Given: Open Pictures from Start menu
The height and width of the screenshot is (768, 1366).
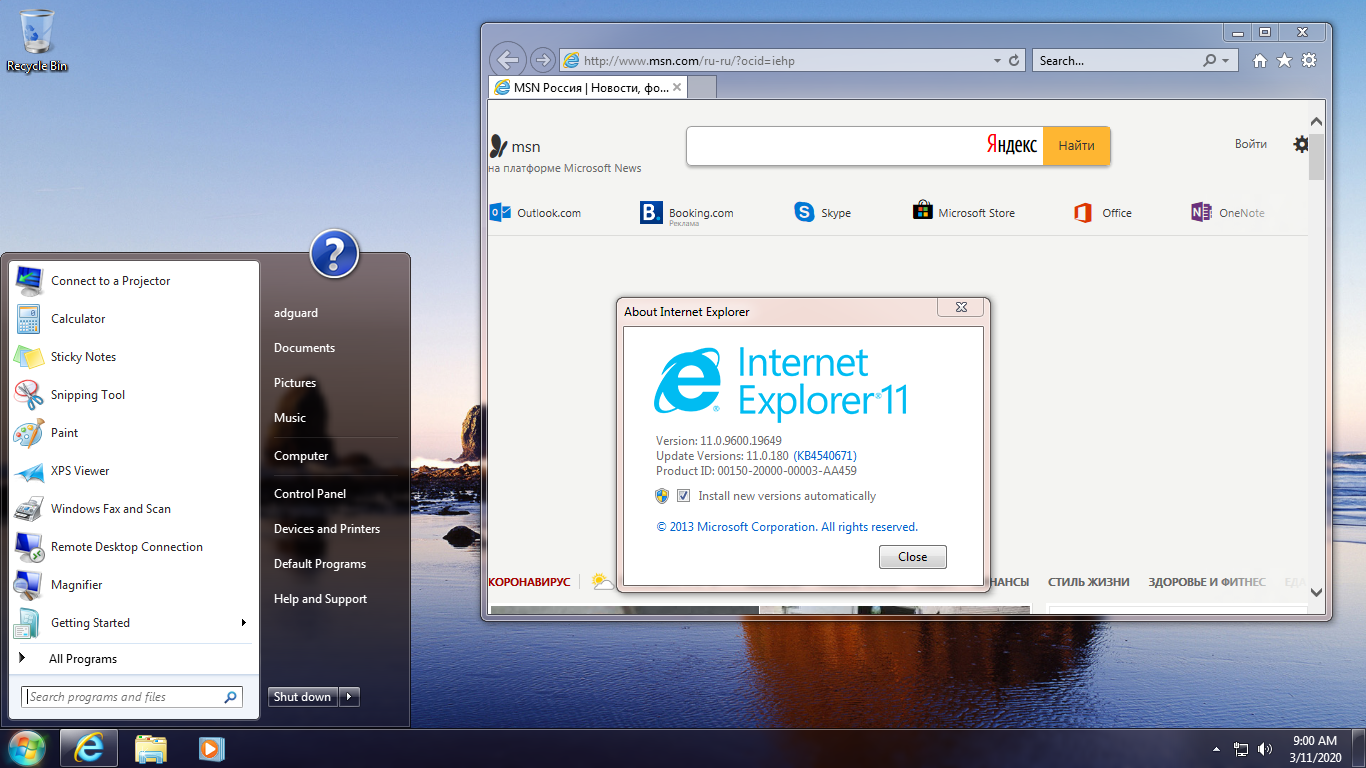Looking at the screenshot, I should (x=295, y=383).
